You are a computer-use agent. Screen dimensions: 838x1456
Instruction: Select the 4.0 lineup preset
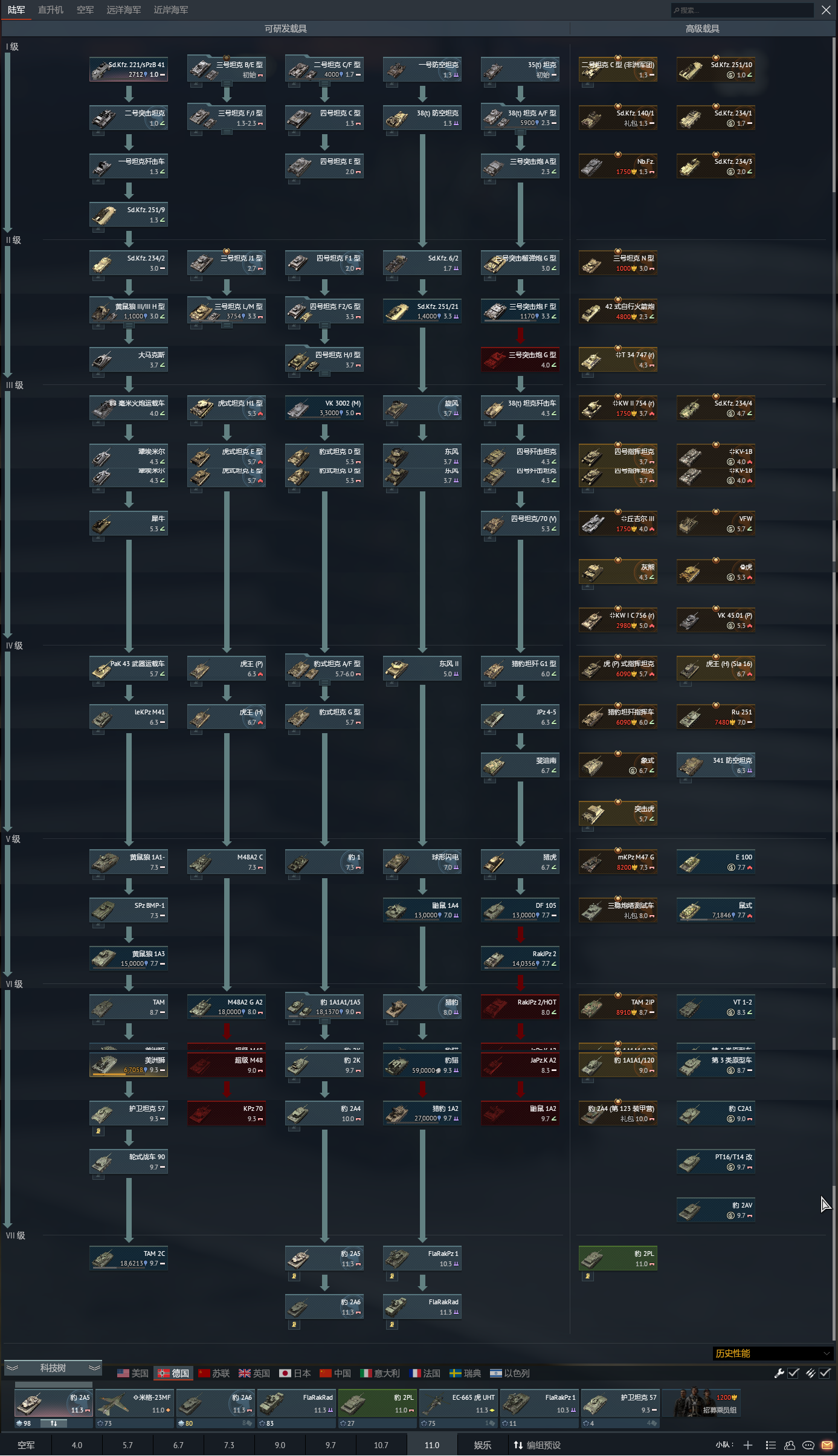pyautogui.click(x=77, y=1445)
